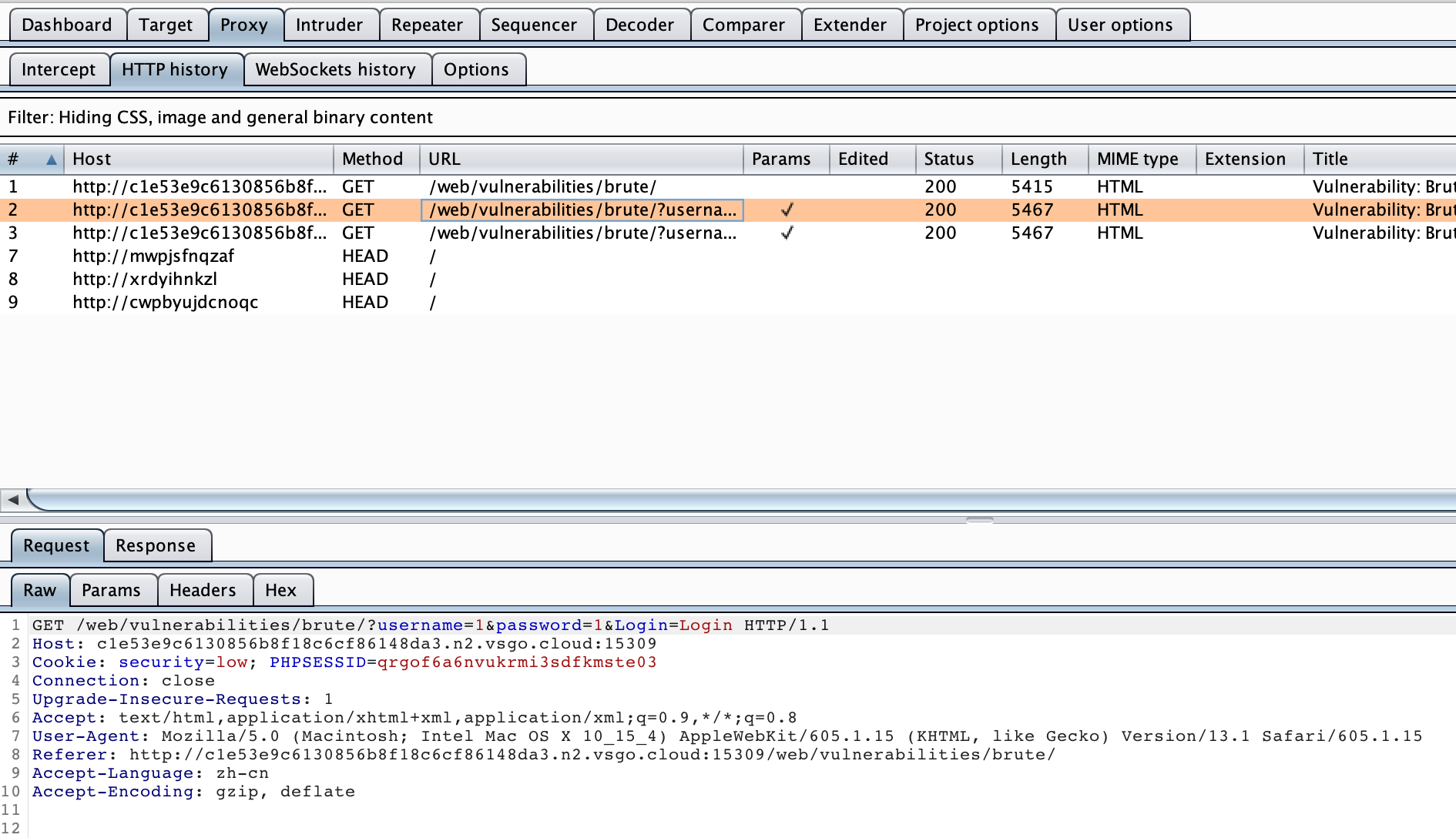Image resolution: width=1456 pixels, height=838 pixels.
Task: Click the left arrow of horizontal scrollbar
Action: tap(13, 499)
